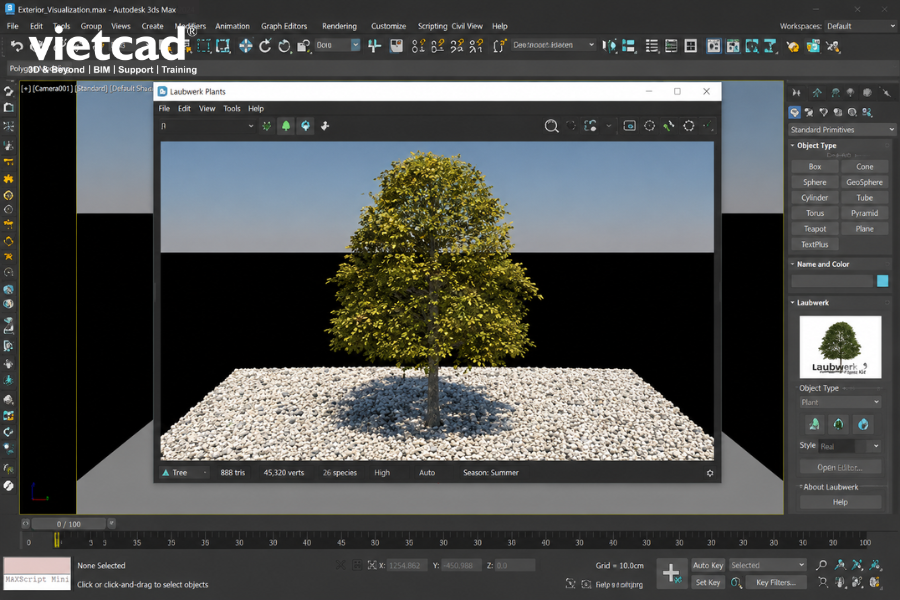The height and width of the screenshot is (600, 900).
Task: Click the 0 / 100 time slider
Action: pos(69,524)
